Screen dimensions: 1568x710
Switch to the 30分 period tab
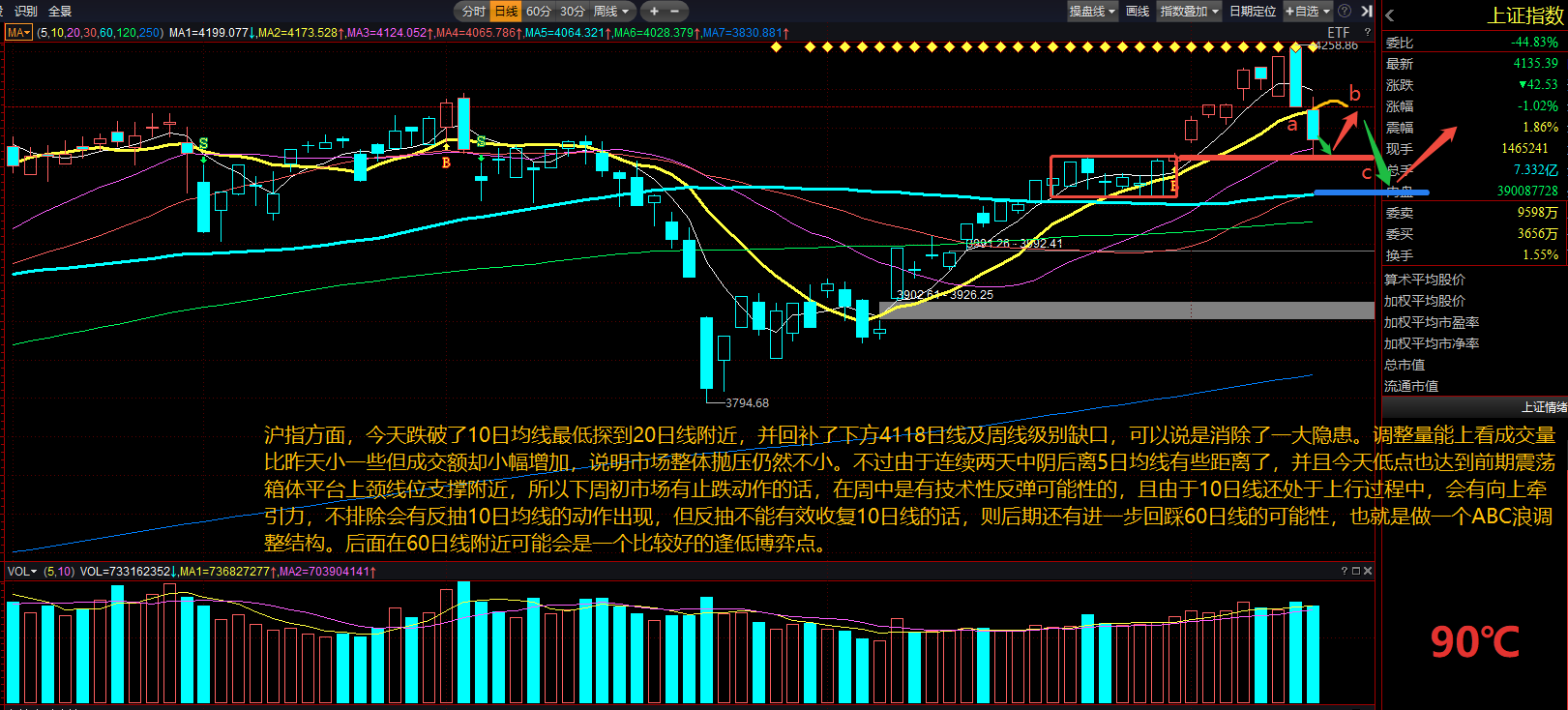573,11
